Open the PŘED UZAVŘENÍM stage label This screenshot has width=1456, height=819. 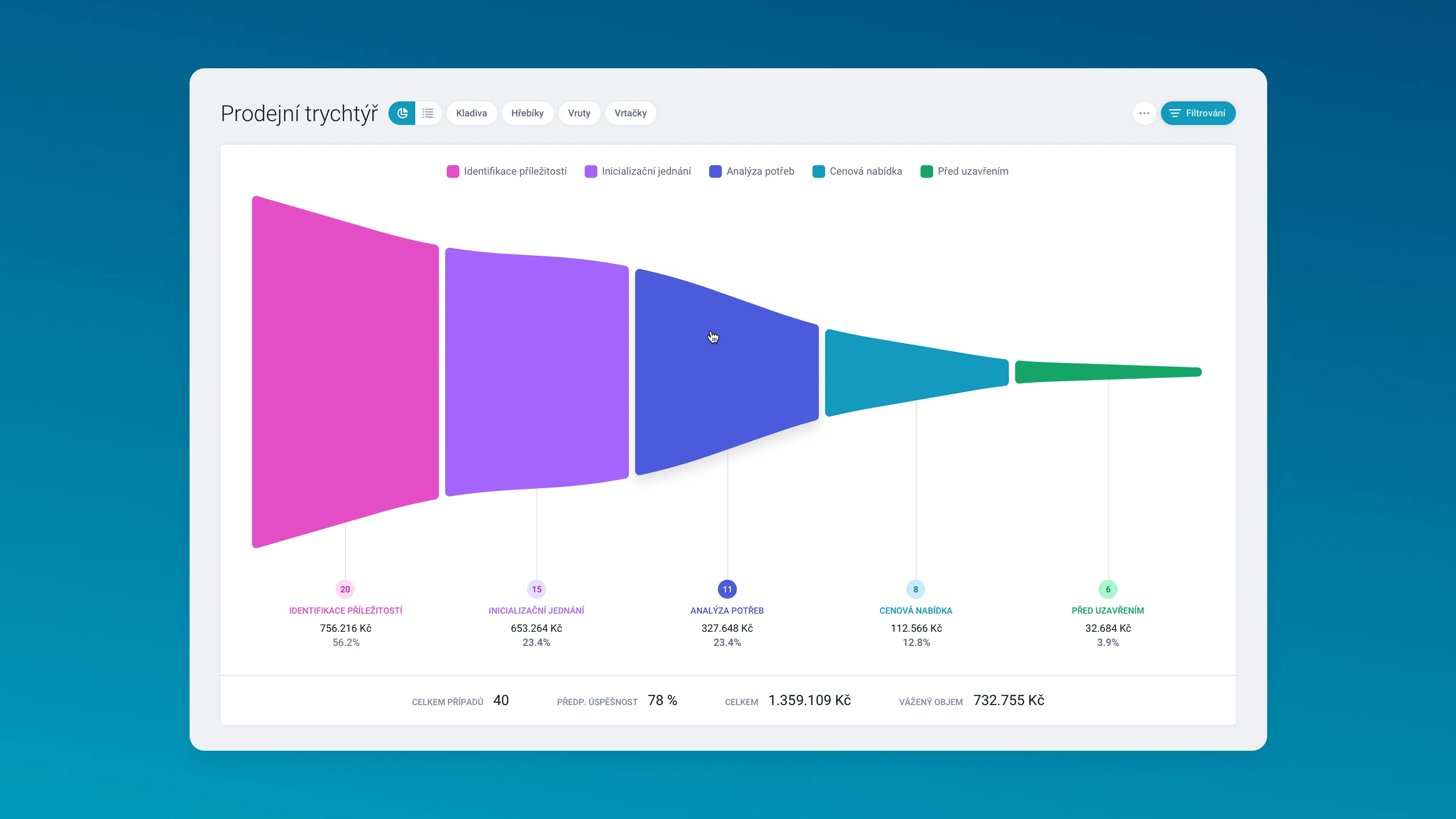[1108, 610]
